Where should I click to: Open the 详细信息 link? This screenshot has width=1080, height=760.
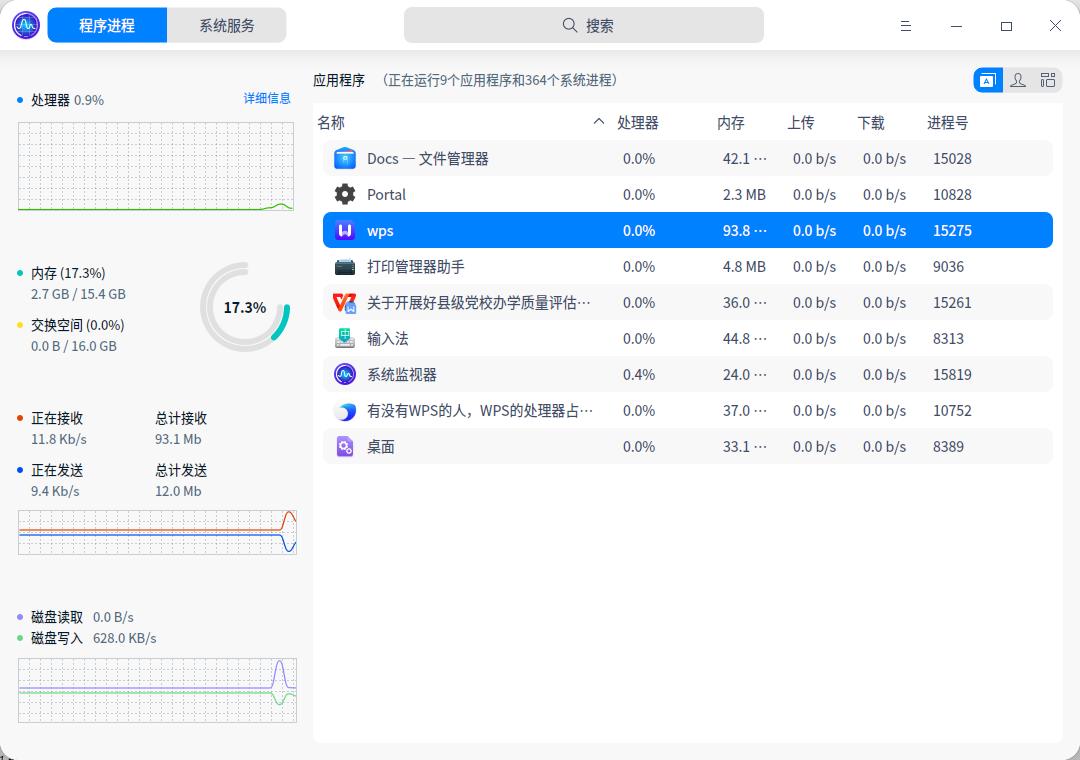click(x=267, y=98)
